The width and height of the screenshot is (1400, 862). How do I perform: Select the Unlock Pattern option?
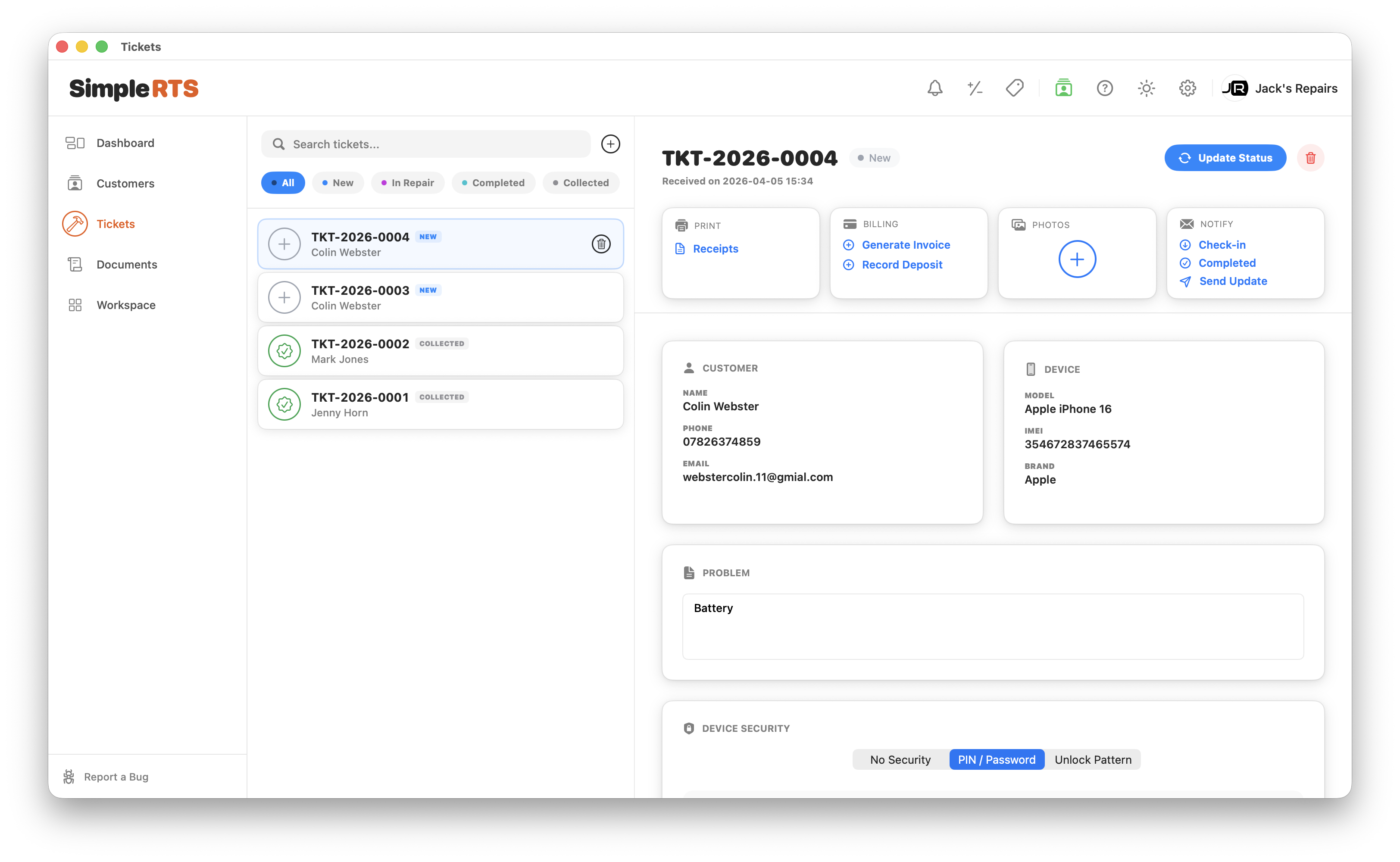[x=1093, y=759]
